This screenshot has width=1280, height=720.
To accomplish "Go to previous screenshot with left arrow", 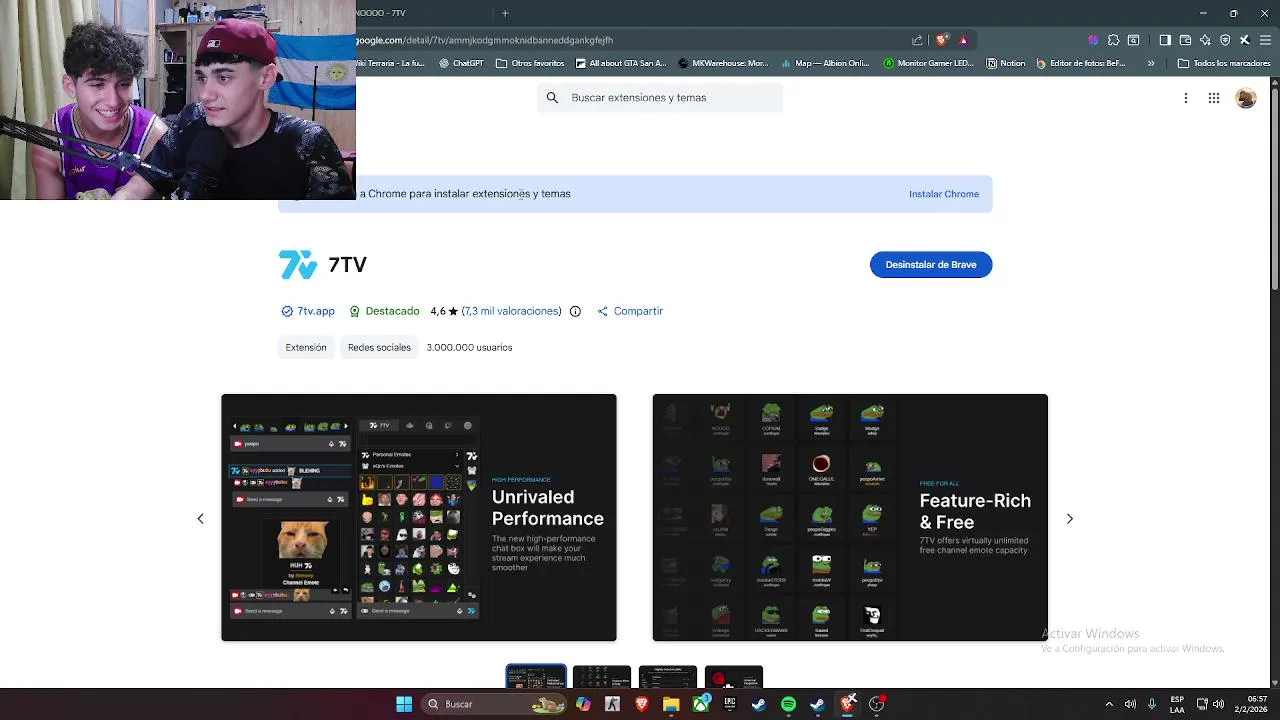I will coord(200,518).
